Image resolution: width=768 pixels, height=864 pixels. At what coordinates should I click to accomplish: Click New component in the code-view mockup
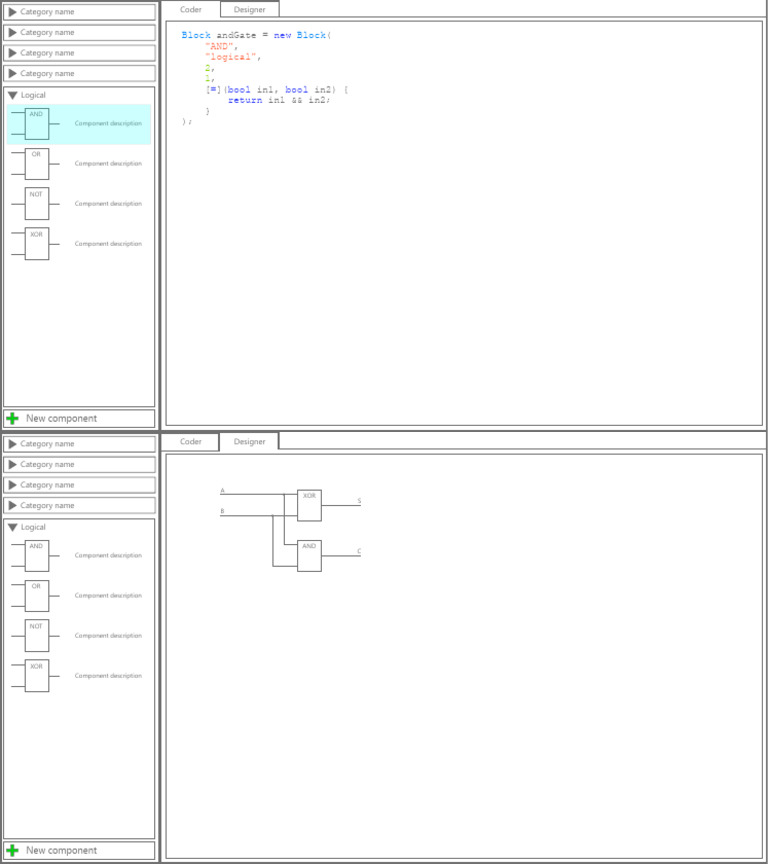79,419
